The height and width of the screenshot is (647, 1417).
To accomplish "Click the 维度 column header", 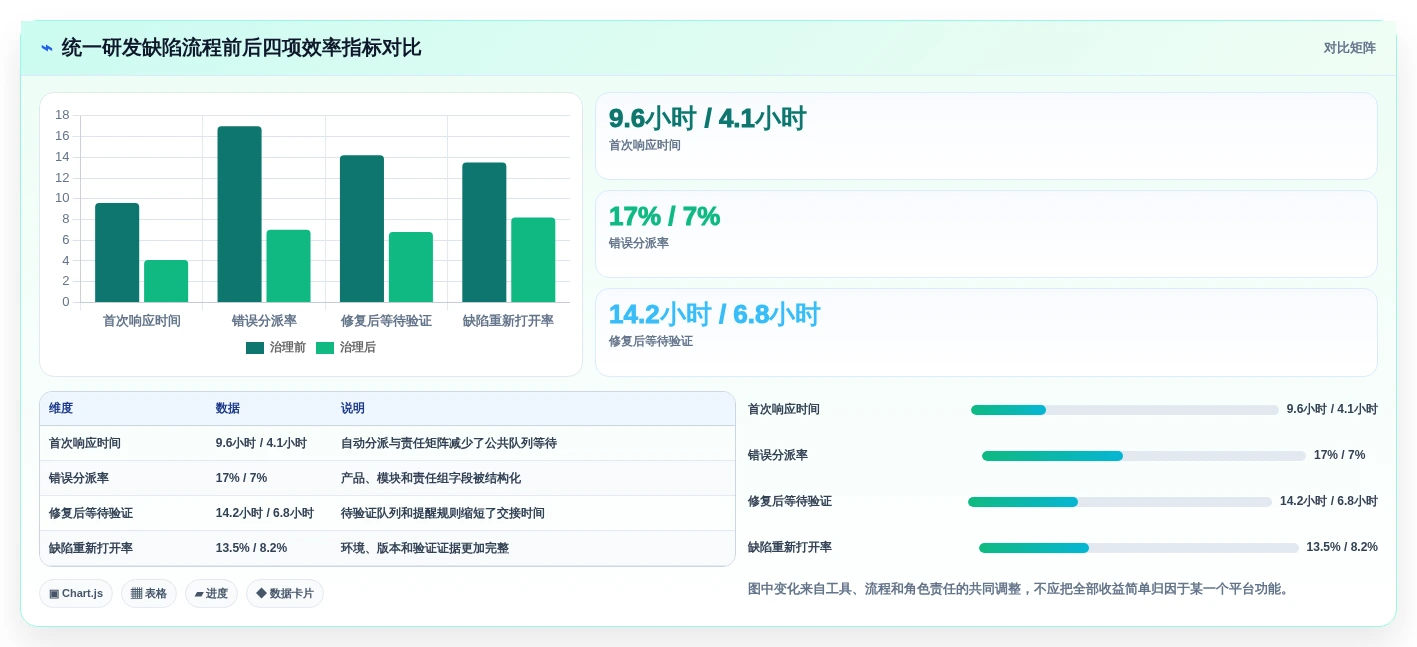I will pyautogui.click(x=61, y=408).
